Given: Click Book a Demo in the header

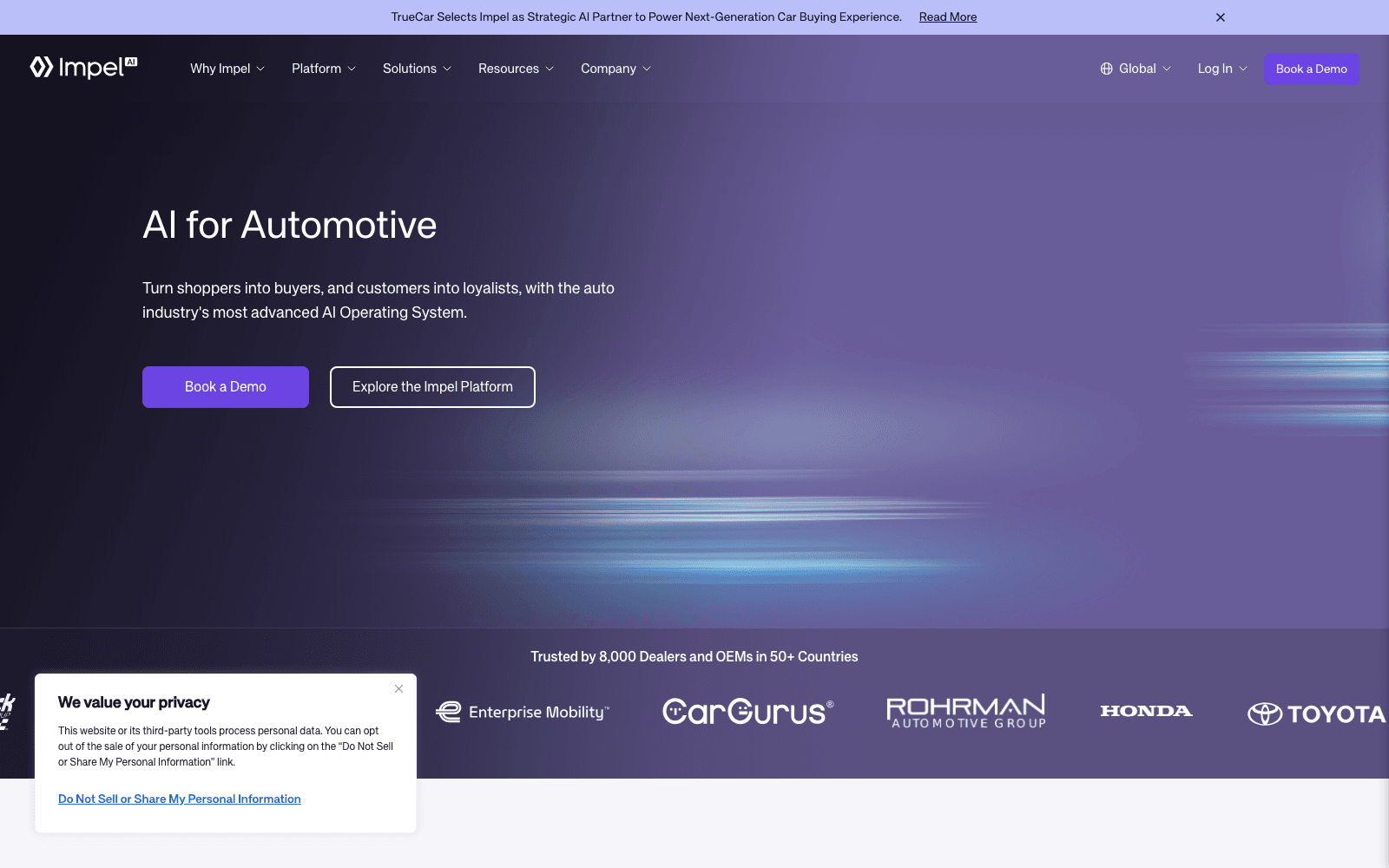Looking at the screenshot, I should click(1311, 69).
